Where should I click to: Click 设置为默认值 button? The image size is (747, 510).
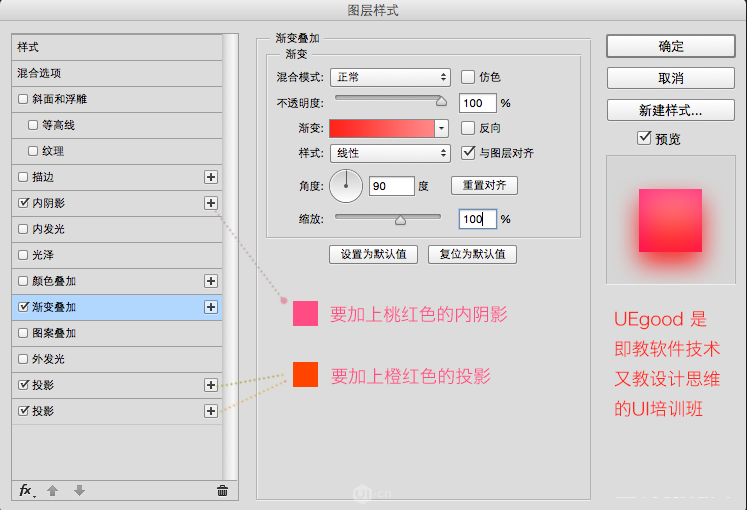point(373,254)
